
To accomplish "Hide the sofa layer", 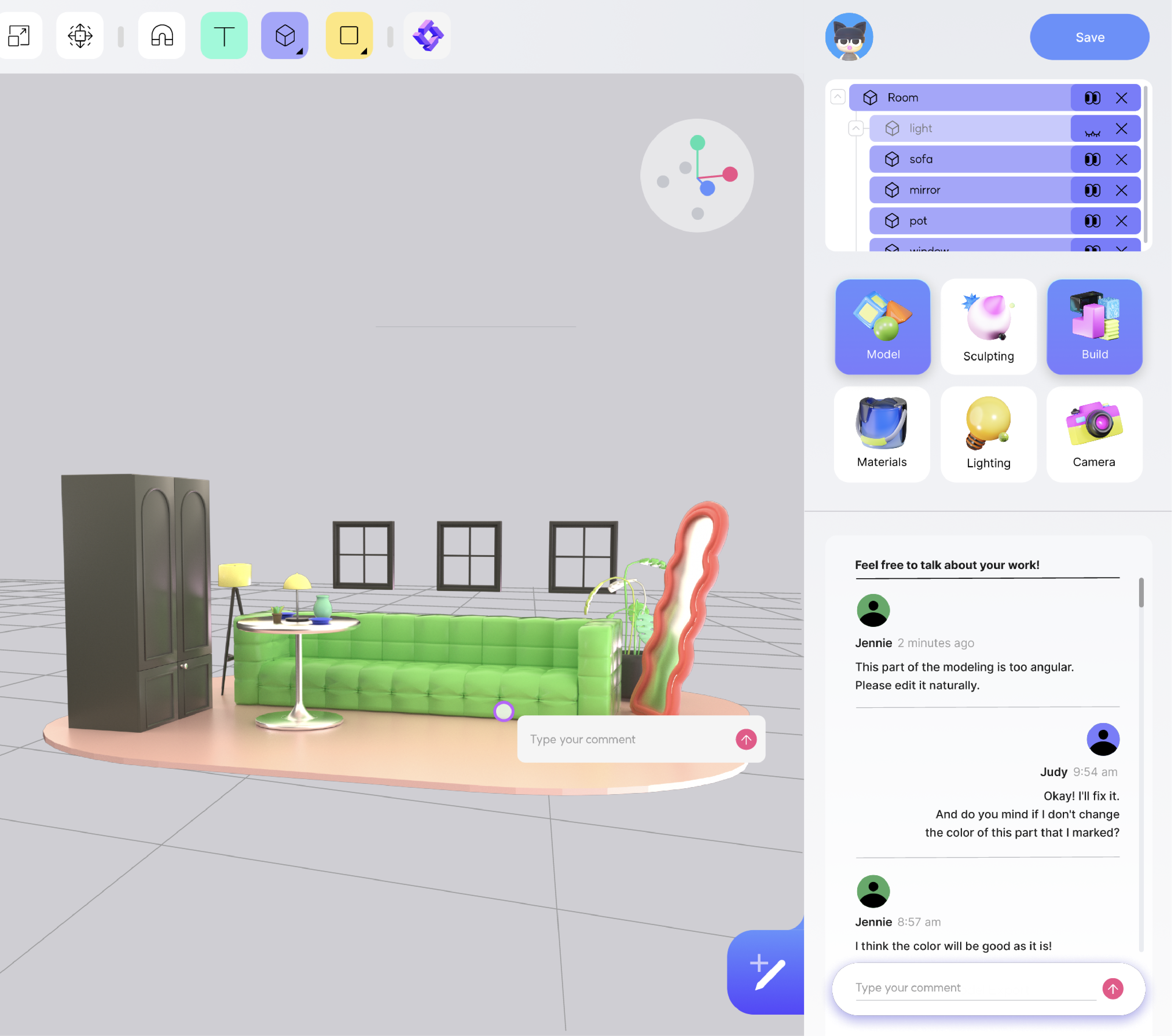I will click(x=1092, y=159).
